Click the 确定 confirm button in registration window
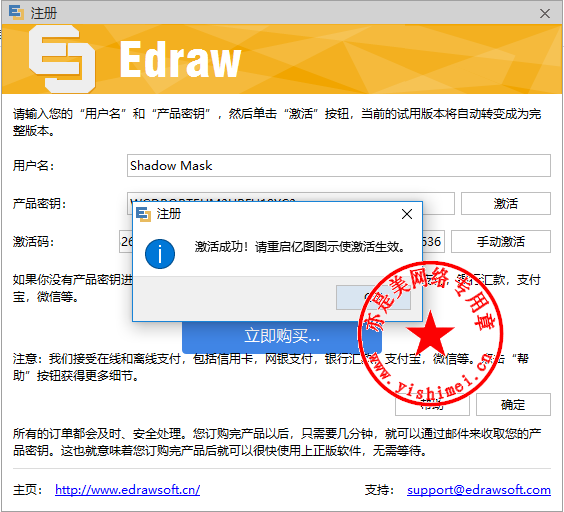Screen dimensions: 564x512 (x=513, y=404)
